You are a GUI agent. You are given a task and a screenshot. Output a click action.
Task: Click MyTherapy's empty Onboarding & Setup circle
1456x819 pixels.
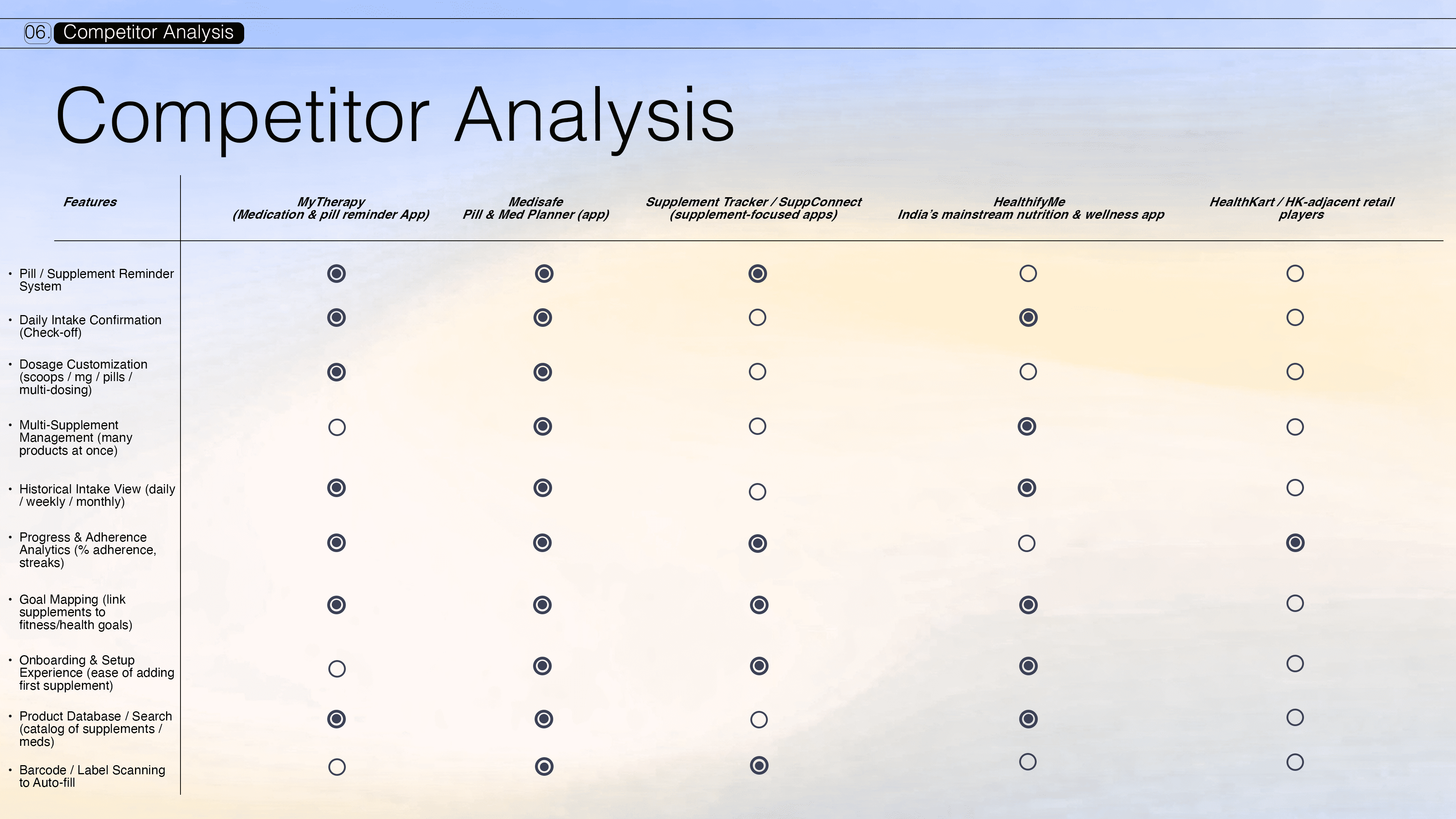[x=337, y=669]
